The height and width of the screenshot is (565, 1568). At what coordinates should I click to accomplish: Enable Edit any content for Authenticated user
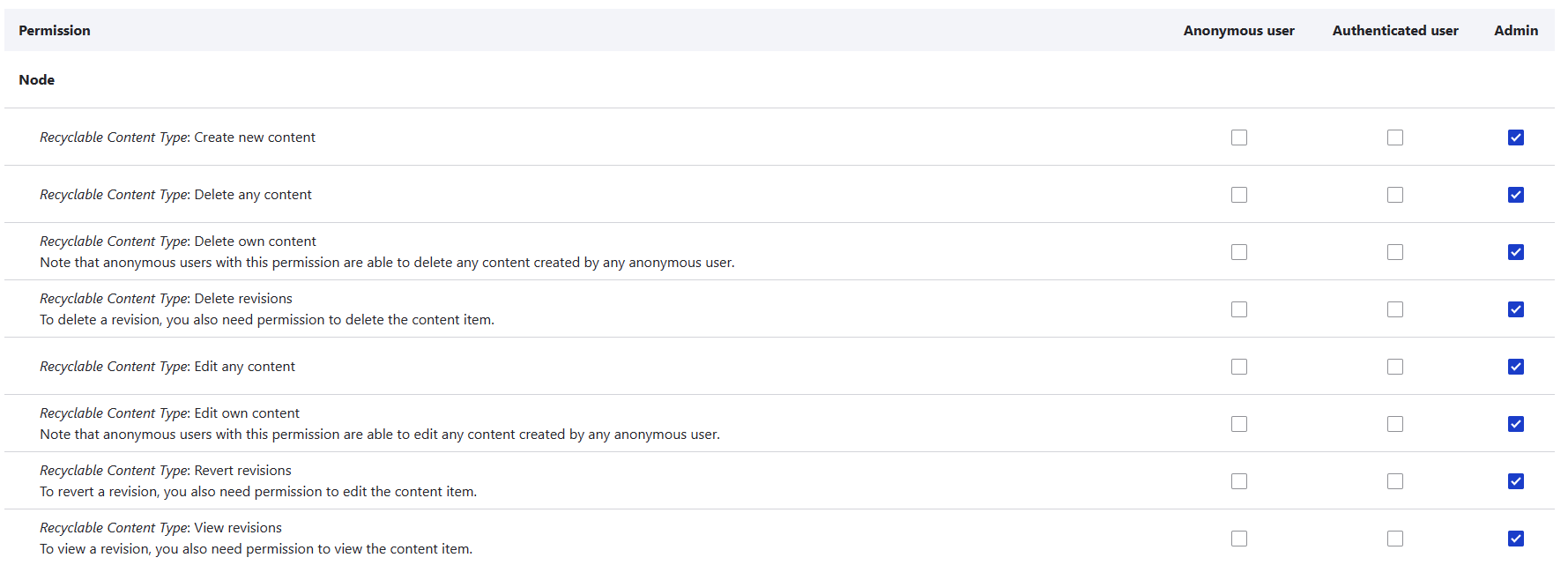pos(1395,367)
